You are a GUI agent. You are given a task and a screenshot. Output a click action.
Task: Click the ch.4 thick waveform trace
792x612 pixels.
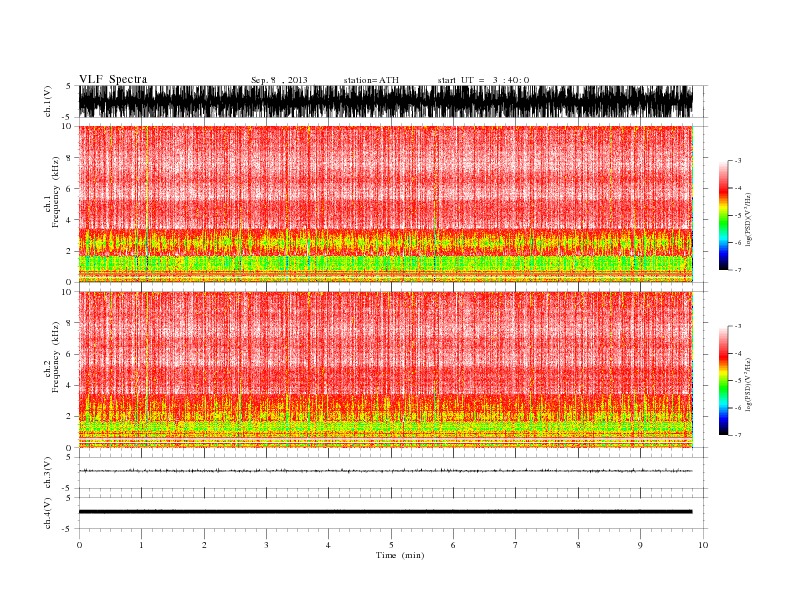point(385,512)
